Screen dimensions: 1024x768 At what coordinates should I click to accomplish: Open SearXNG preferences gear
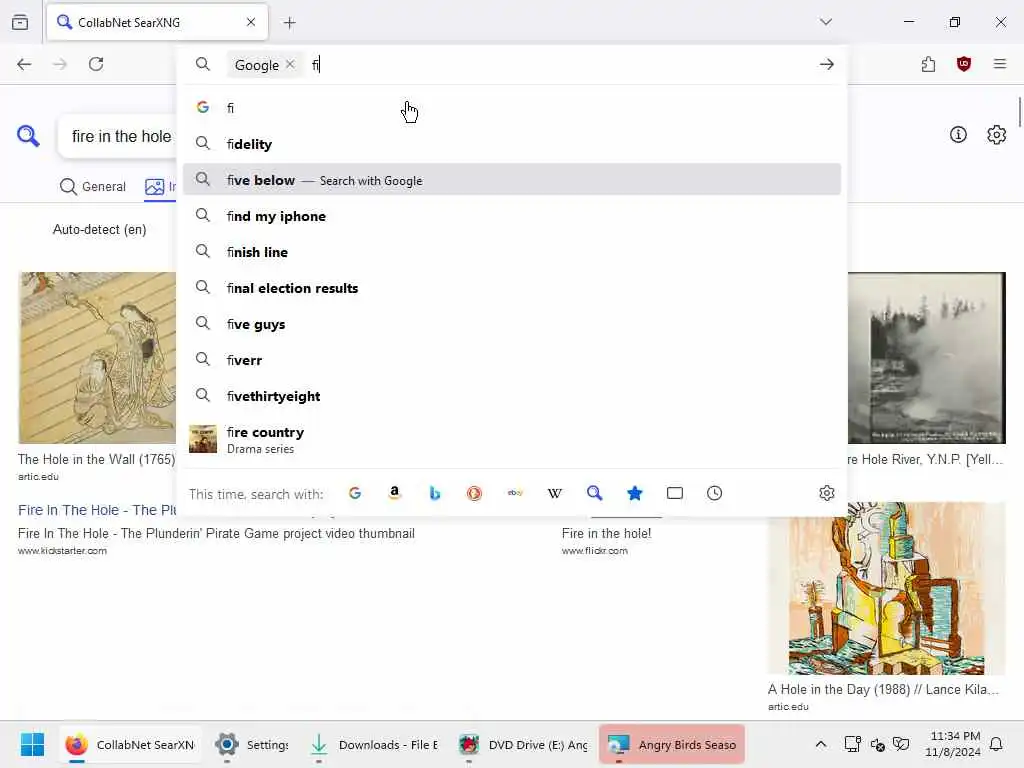coord(997,135)
